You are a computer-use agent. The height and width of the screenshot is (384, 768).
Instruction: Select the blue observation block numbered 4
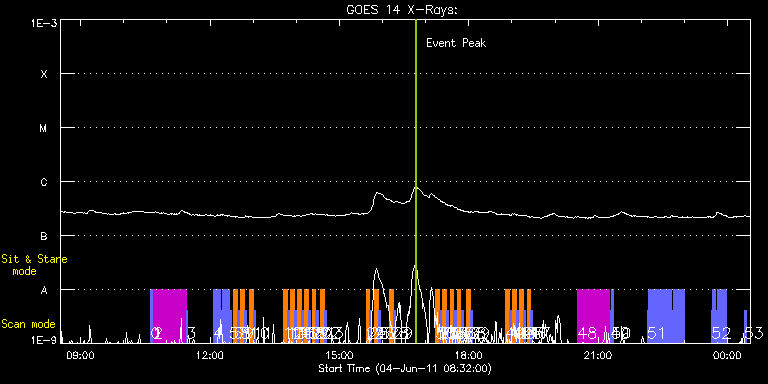(221, 316)
